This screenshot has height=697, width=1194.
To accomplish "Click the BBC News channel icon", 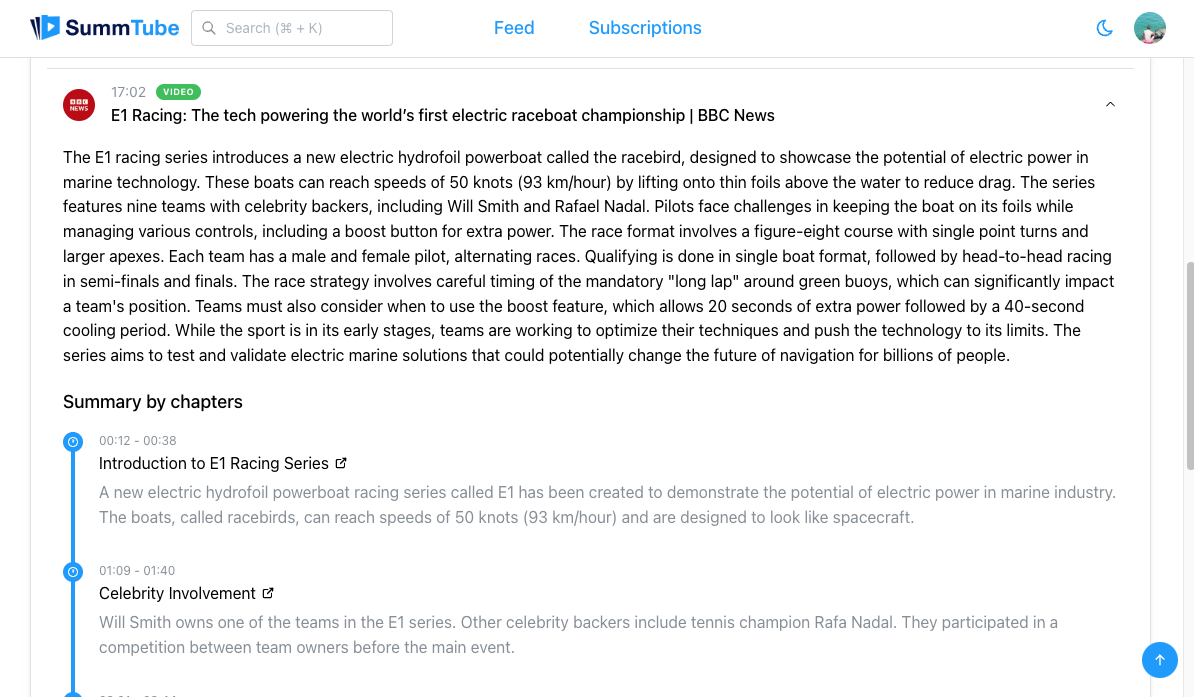I will (x=79, y=105).
